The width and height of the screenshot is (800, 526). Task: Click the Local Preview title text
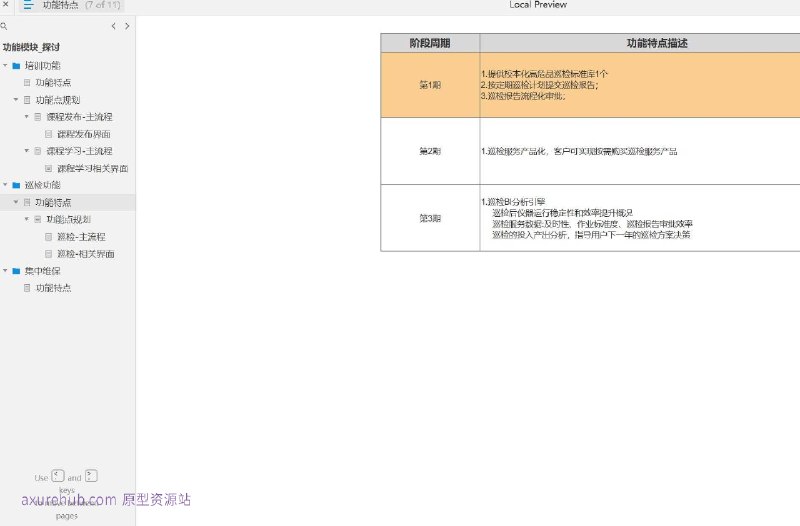pyautogui.click(x=538, y=5)
